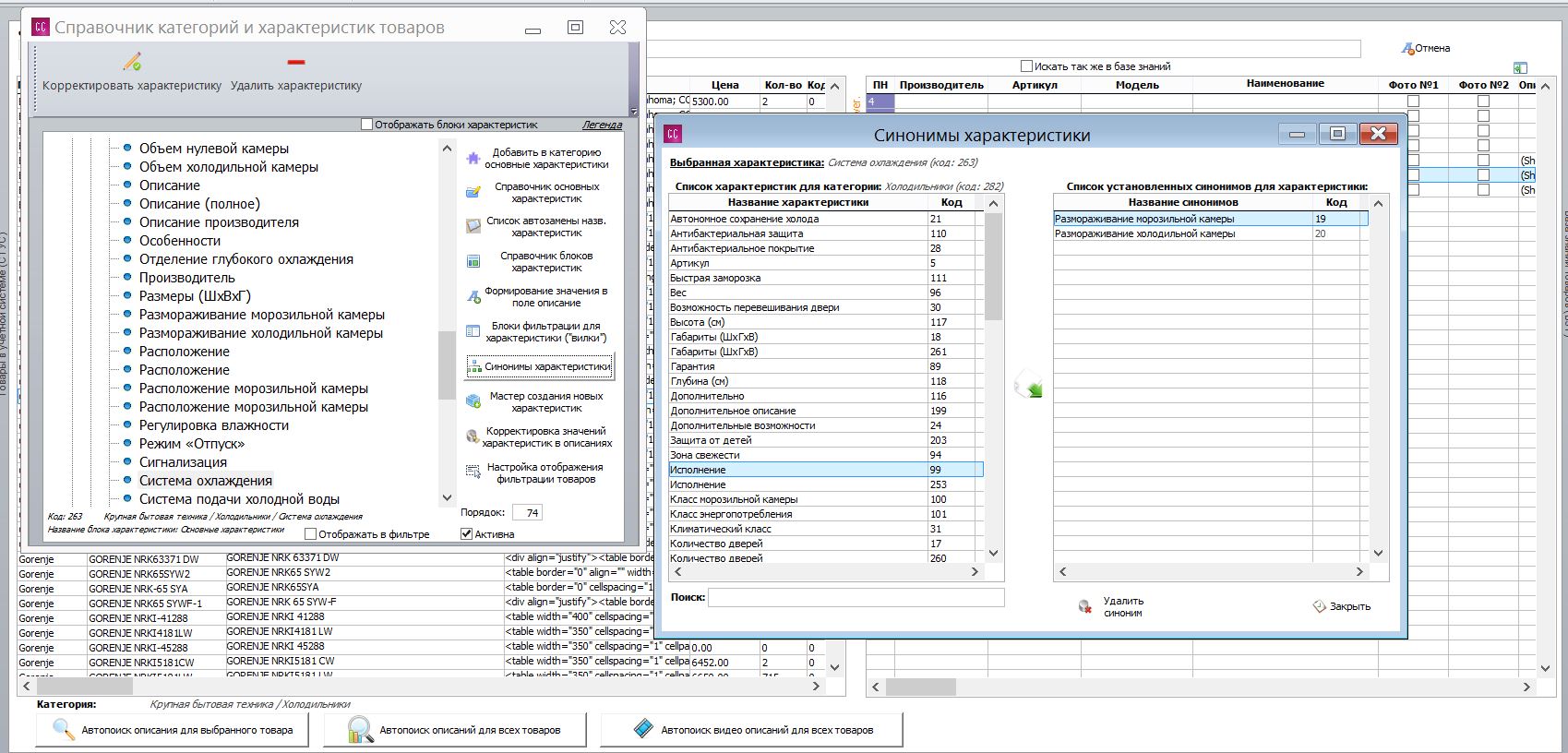Image resolution: width=1568 pixels, height=753 pixels.
Task: Open 'Корректировка значений характеристик в описаниях'
Action: point(538,437)
